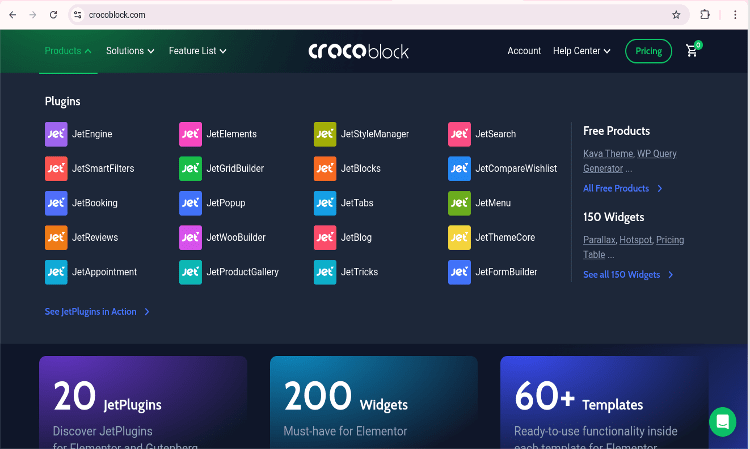
Task: Open See all 150 Widgets link
Action: tap(628, 274)
